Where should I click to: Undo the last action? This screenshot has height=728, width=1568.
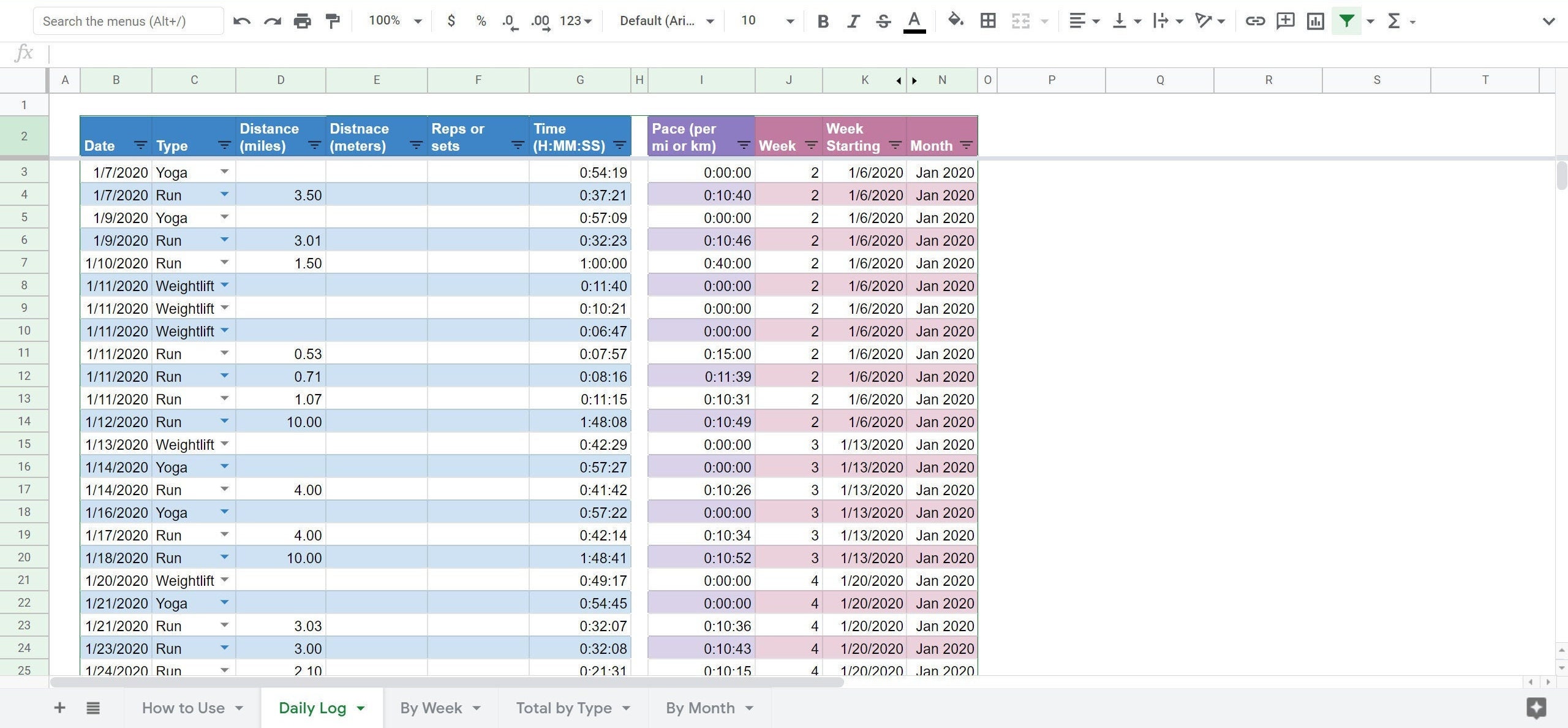click(x=241, y=20)
